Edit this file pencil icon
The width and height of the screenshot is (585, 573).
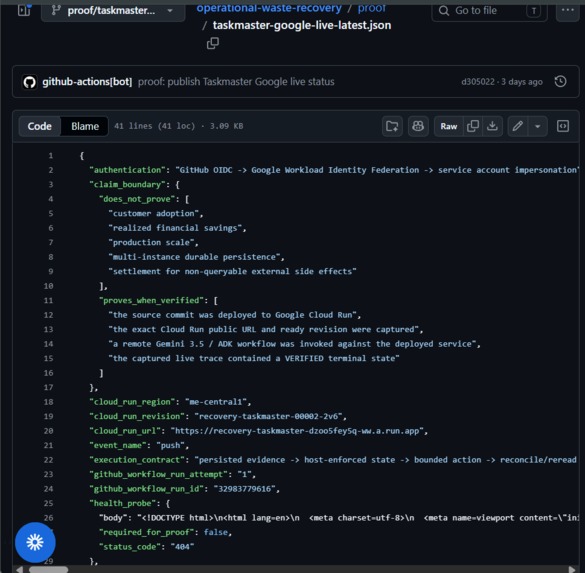tap(517, 126)
